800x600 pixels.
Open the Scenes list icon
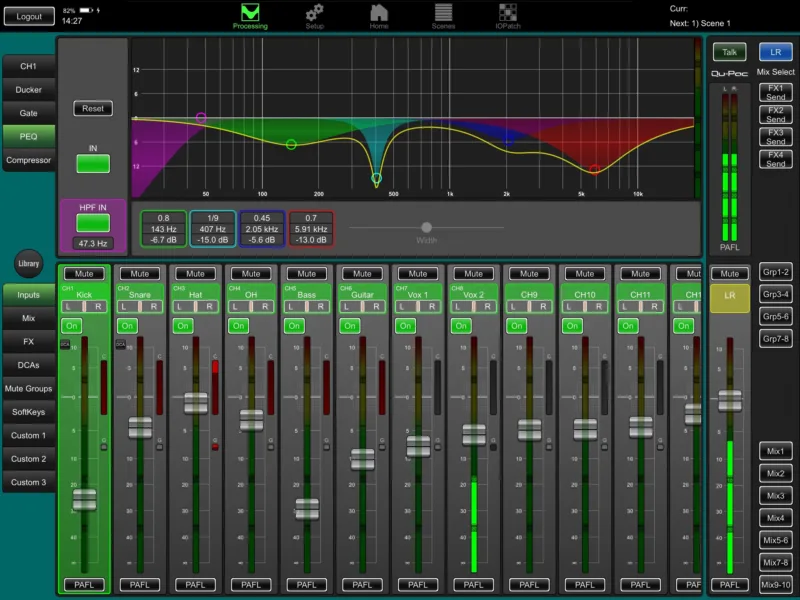coord(443,16)
